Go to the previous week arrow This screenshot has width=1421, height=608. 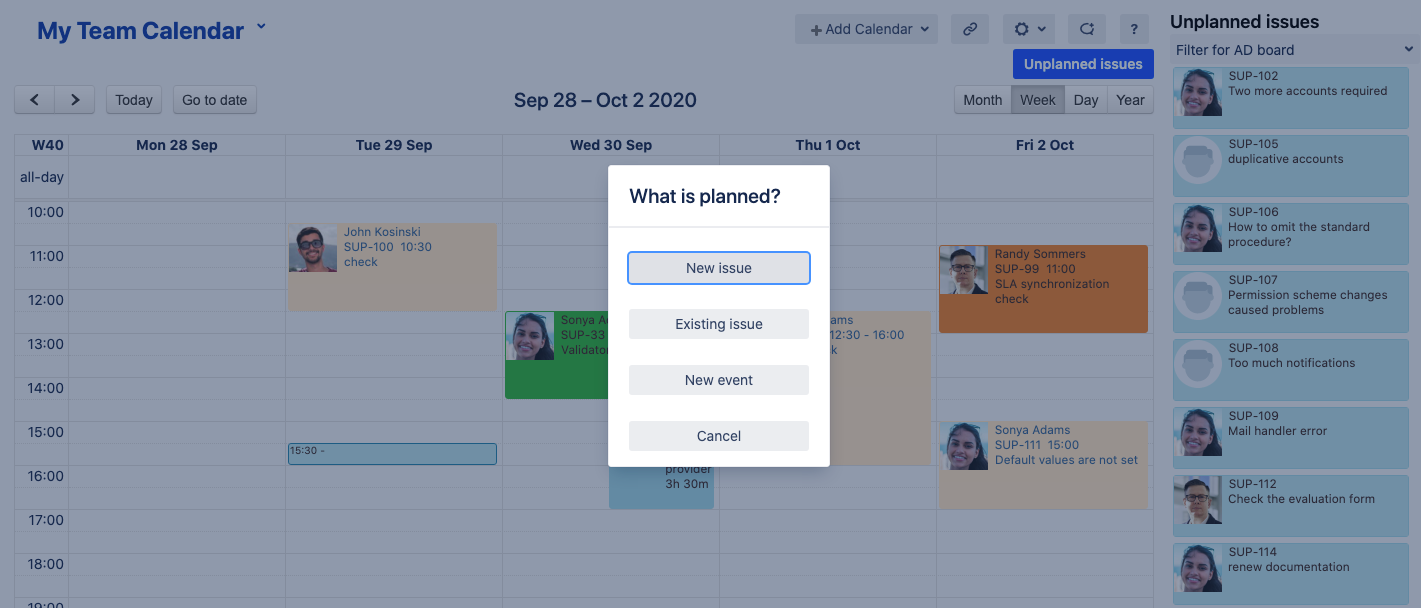click(35, 100)
